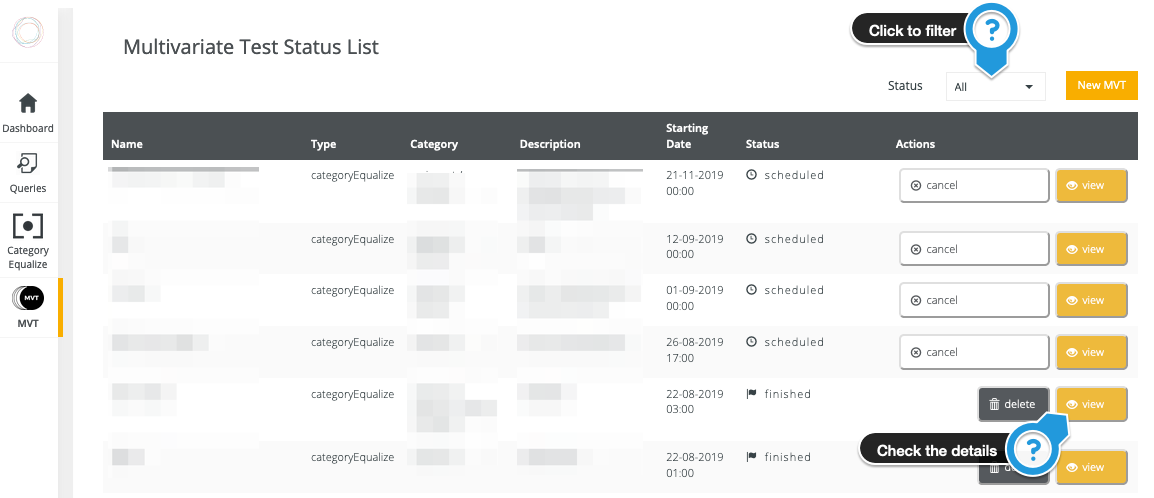1154x498 pixels.
Task: Click the help marker near Status filter
Action: coord(991,32)
